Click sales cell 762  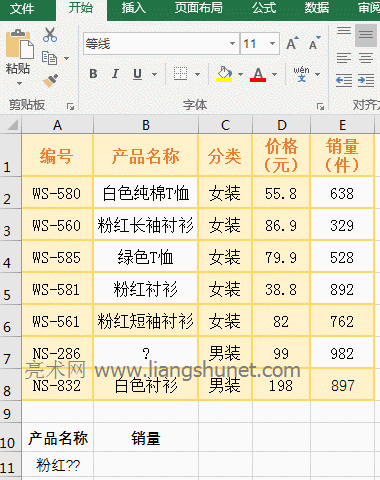tap(342, 321)
